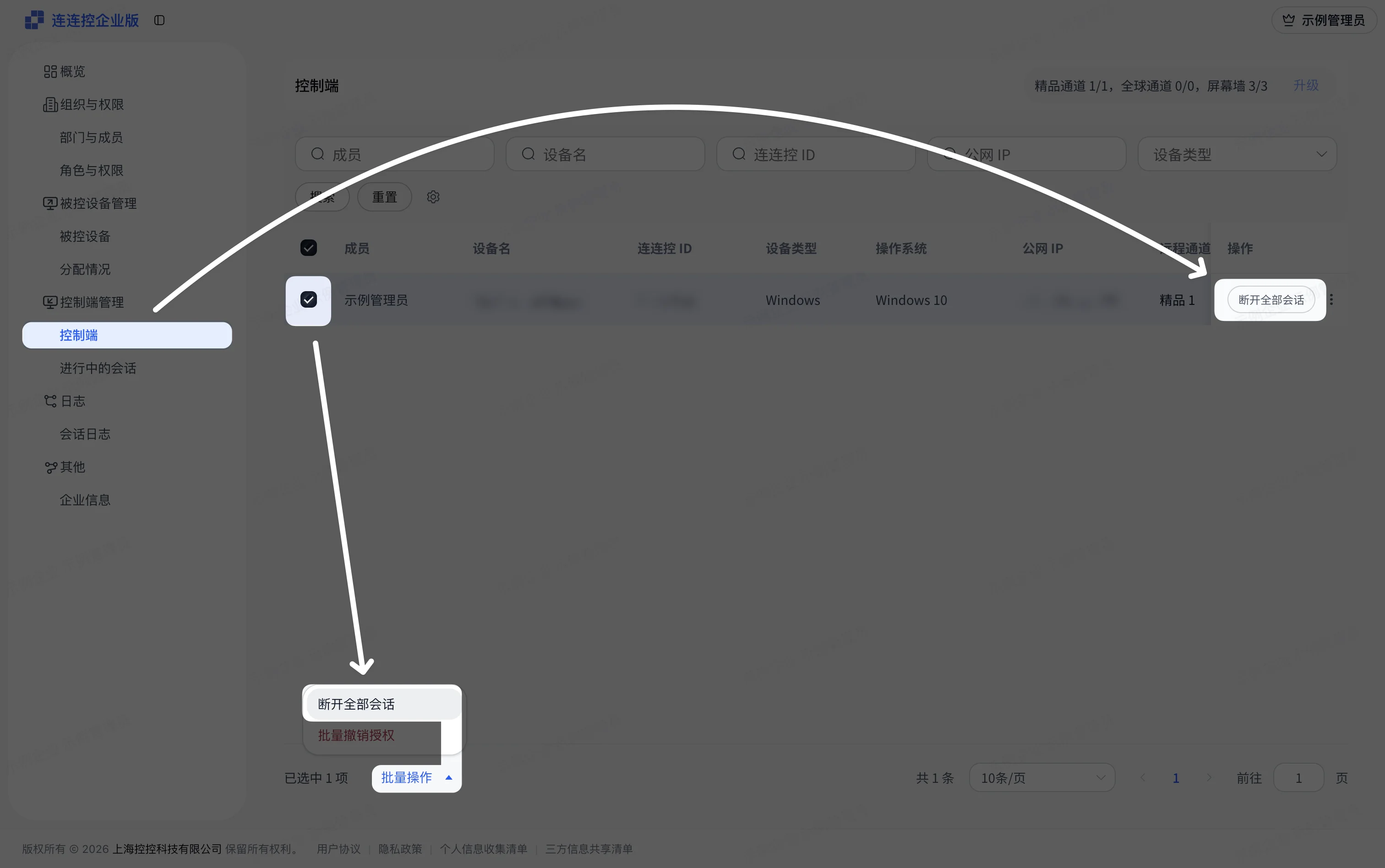The height and width of the screenshot is (868, 1385).
Task: Click the 组织与权限 section icon
Action: tap(50, 104)
